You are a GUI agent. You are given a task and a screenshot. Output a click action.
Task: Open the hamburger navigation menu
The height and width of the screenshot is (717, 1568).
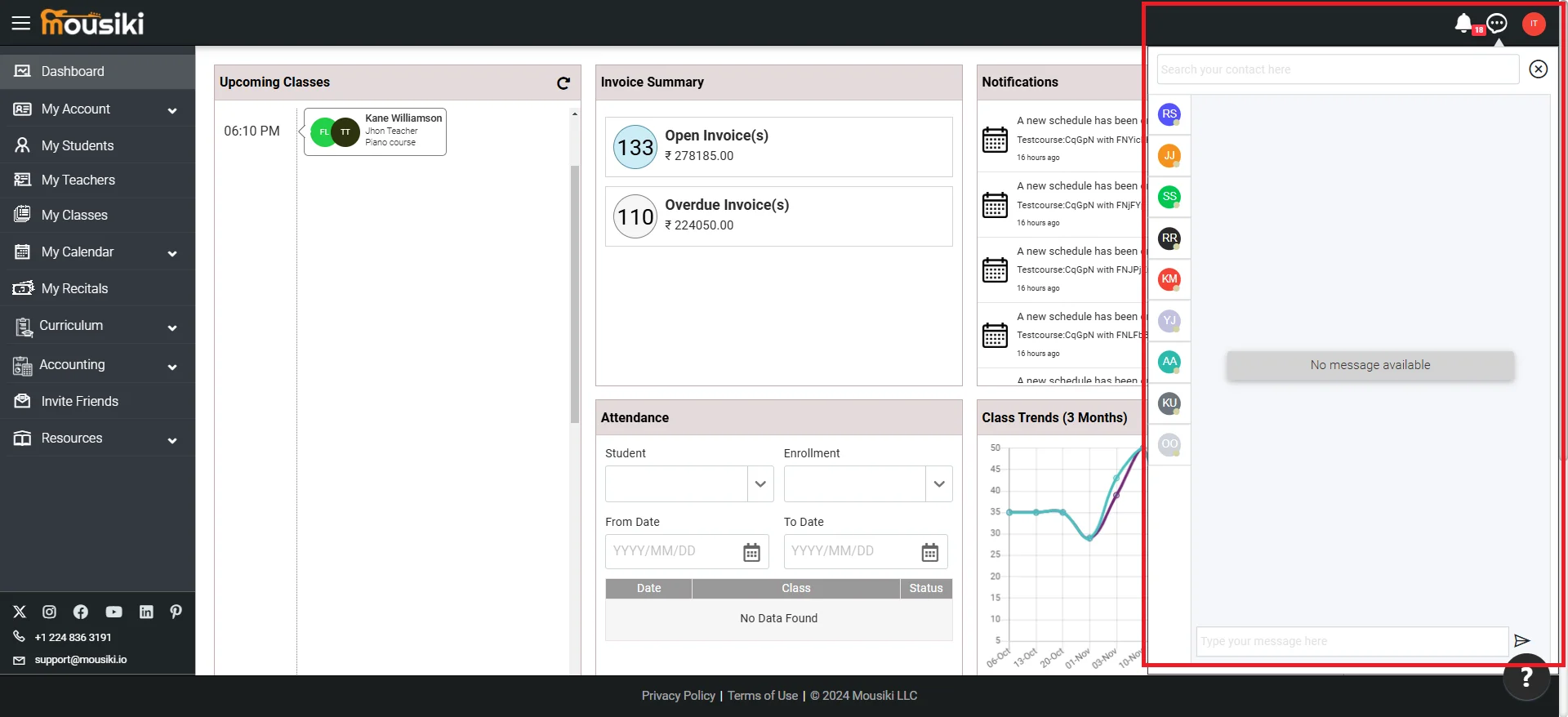[x=20, y=23]
